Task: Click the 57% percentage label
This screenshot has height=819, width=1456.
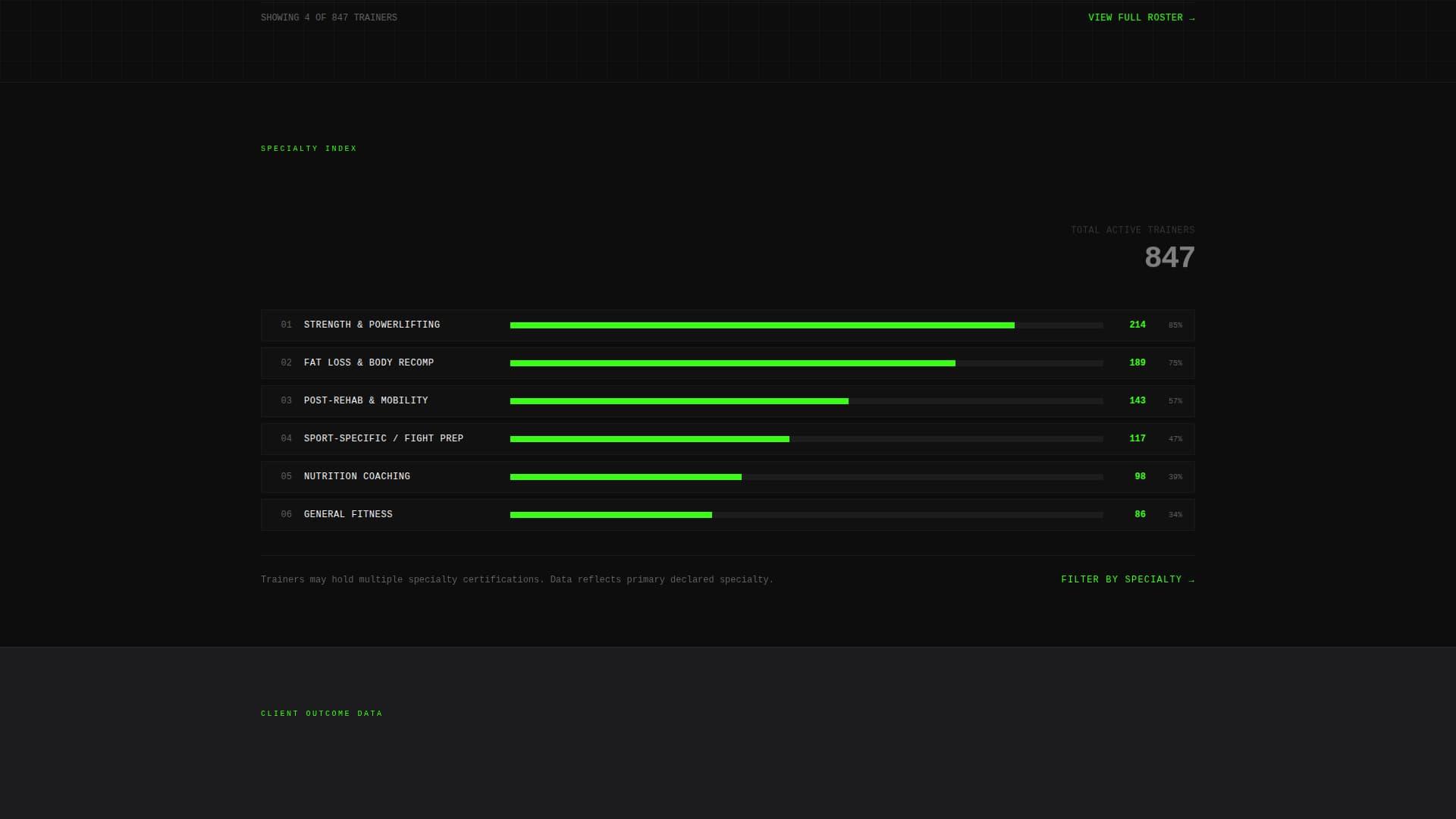Action: coord(1175,401)
